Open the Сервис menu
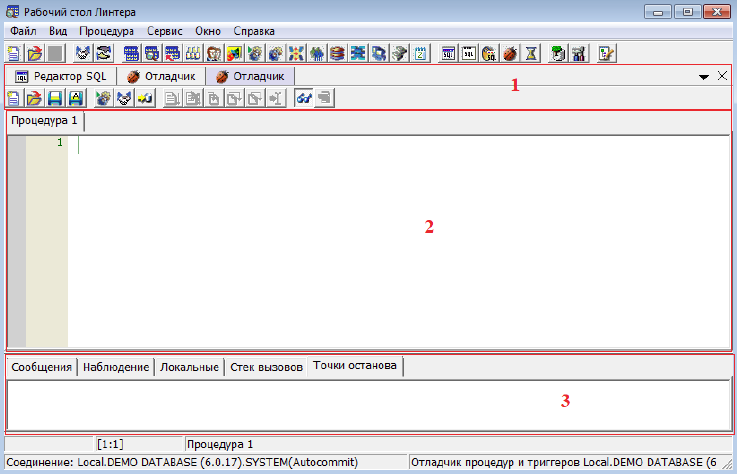Screen dimensions: 739x476 164,32
